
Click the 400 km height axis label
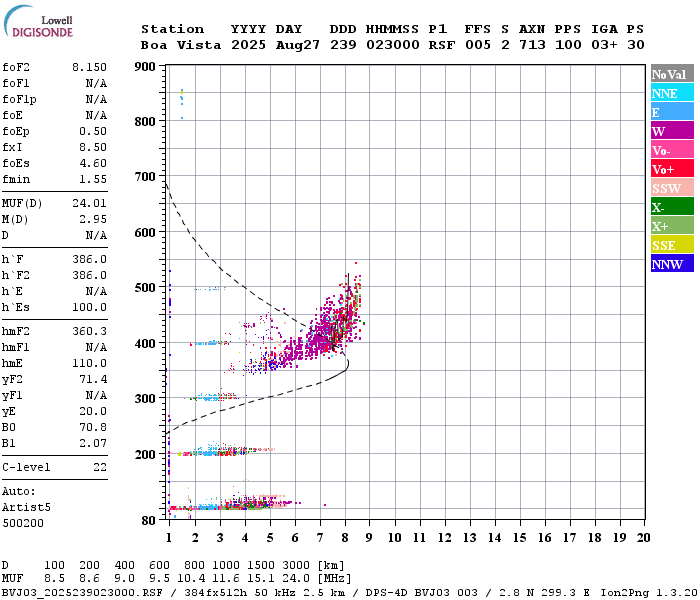click(145, 343)
